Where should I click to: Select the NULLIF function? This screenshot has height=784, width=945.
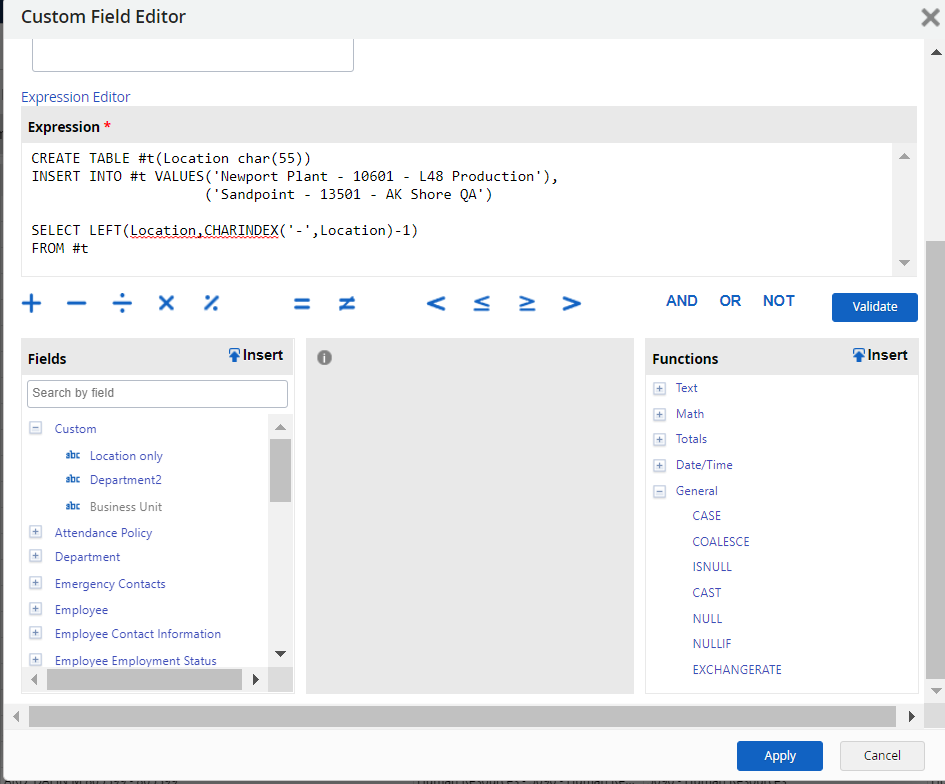point(712,644)
